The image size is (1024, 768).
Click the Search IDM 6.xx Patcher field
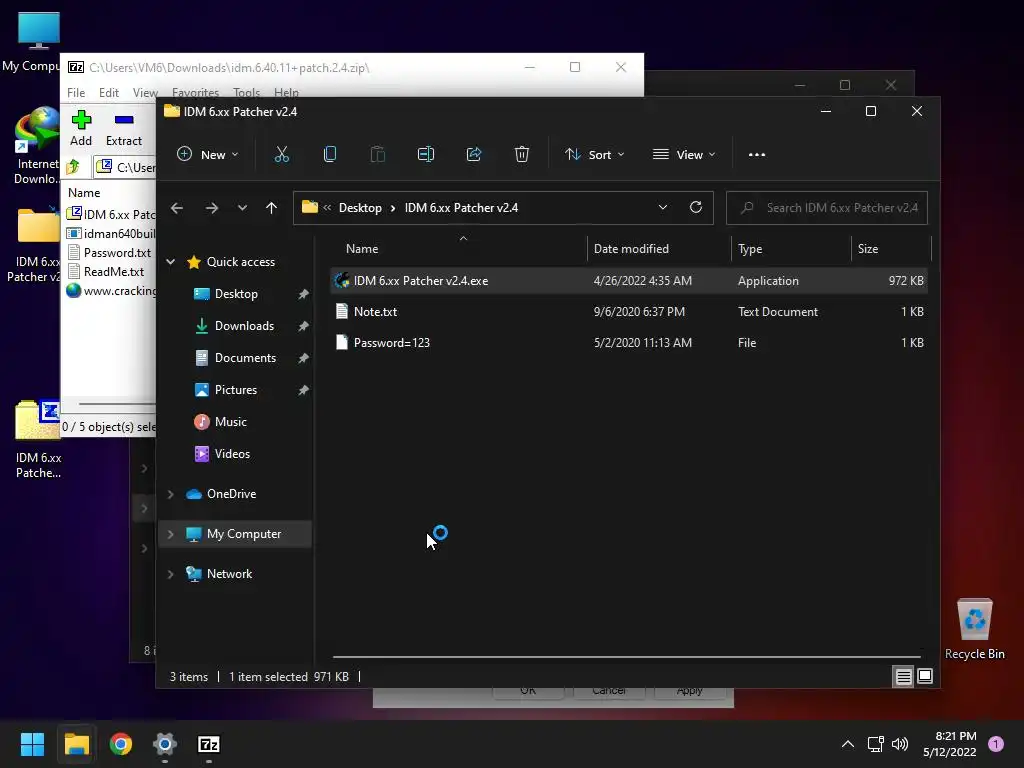point(827,208)
